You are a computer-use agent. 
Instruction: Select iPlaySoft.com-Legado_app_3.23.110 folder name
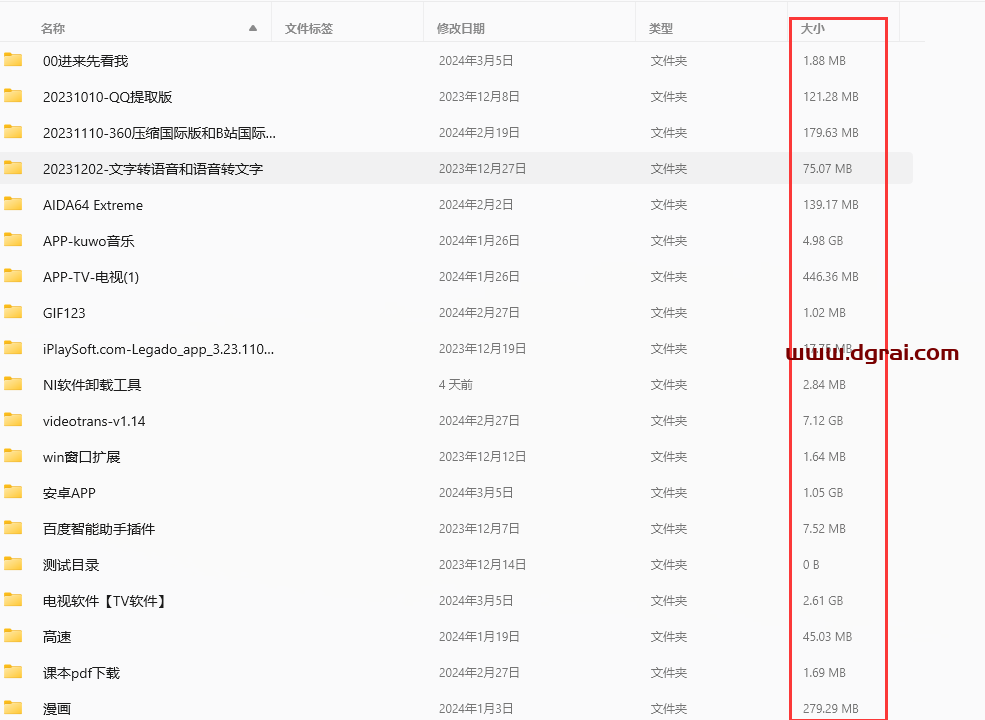point(158,349)
